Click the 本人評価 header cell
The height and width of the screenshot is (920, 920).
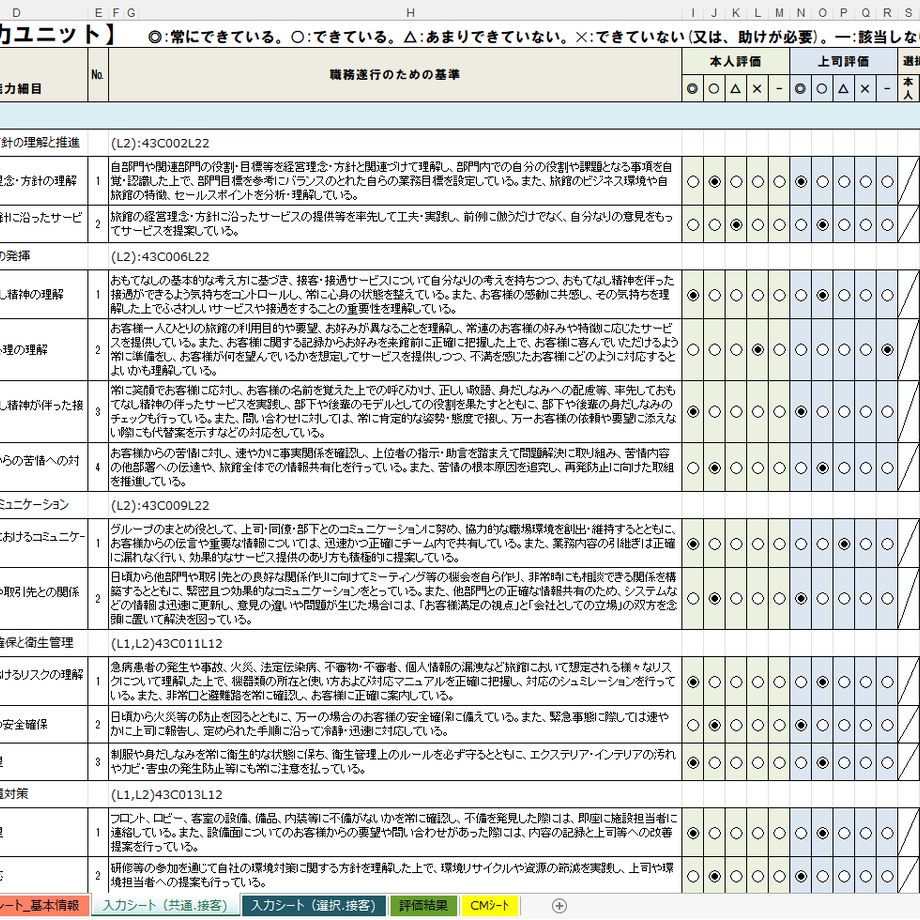(736, 62)
